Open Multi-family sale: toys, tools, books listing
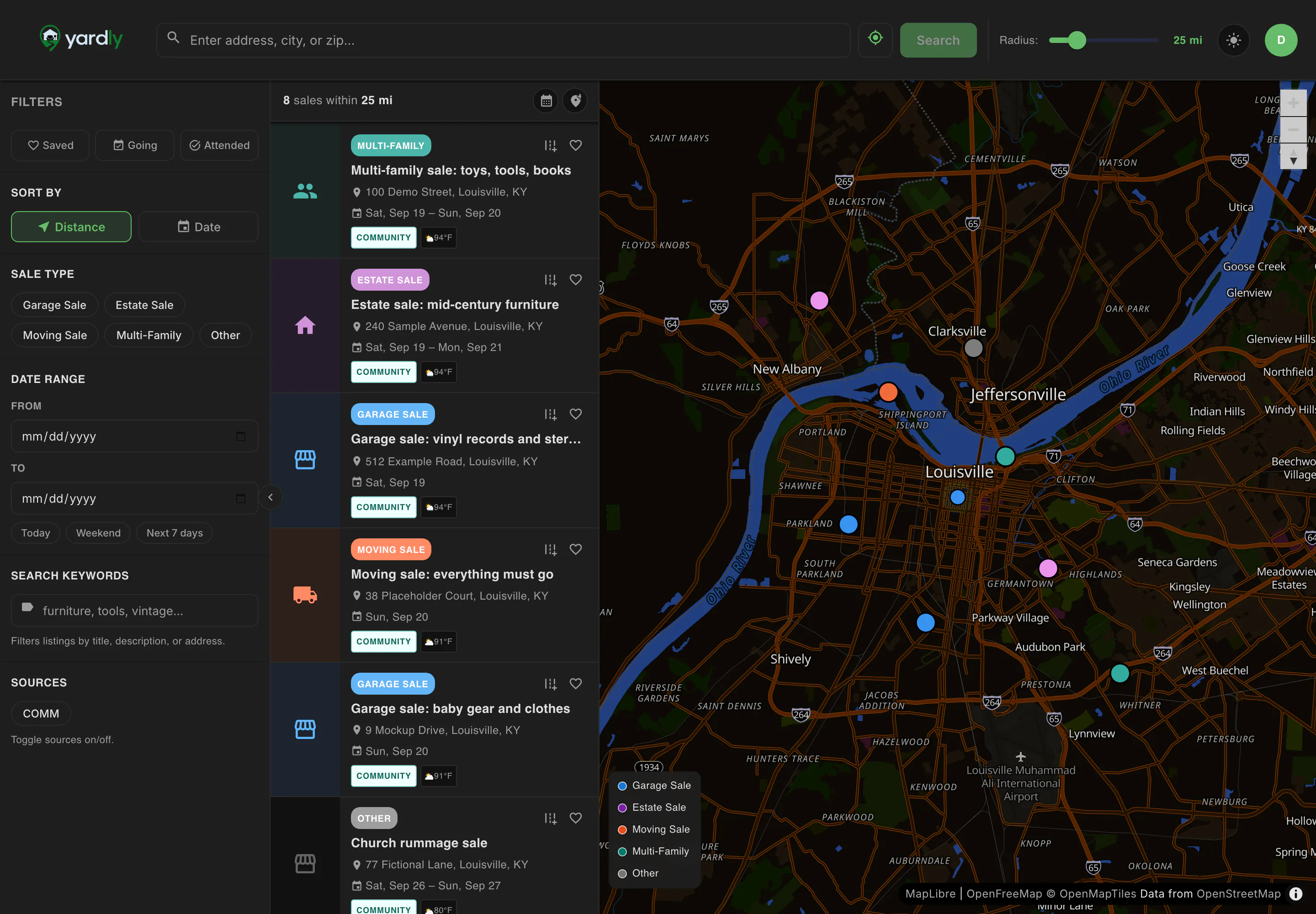 coord(461,170)
